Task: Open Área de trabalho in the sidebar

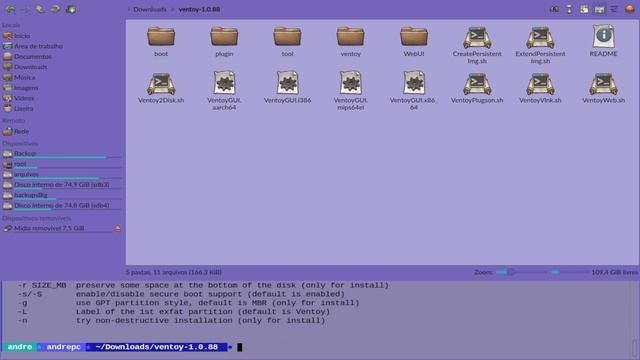Action: pyautogui.click(x=38, y=46)
